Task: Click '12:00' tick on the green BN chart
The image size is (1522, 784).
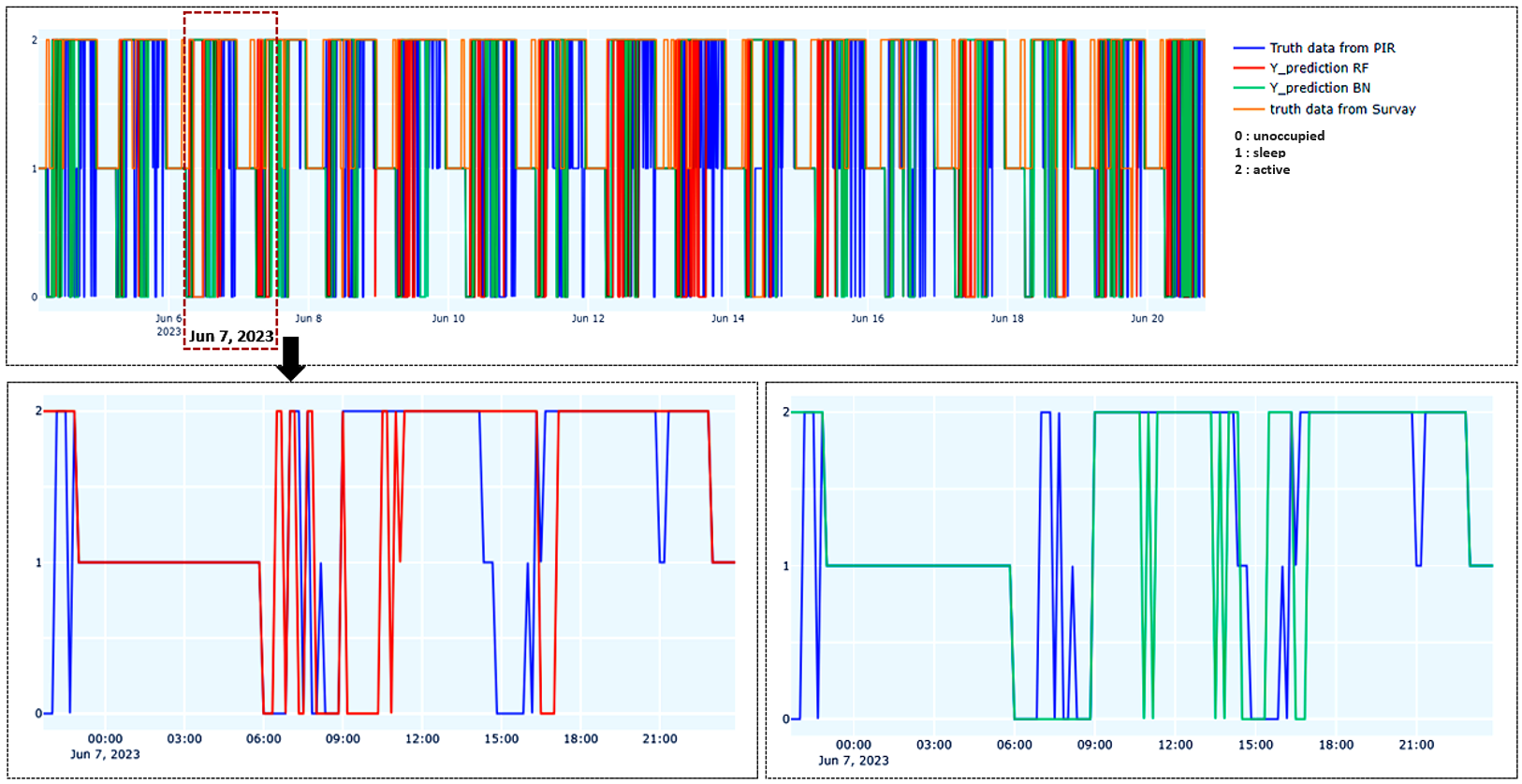Action: (x=1176, y=745)
